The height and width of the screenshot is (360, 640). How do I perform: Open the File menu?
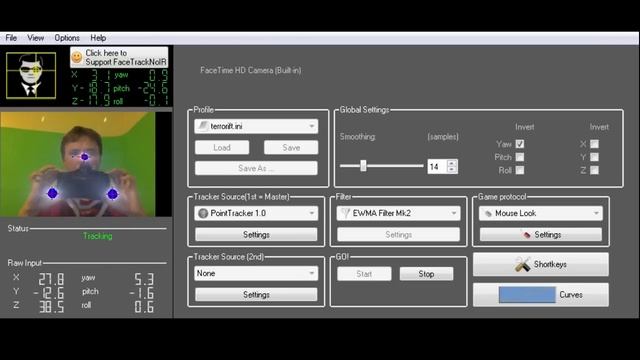pyautogui.click(x=11, y=38)
